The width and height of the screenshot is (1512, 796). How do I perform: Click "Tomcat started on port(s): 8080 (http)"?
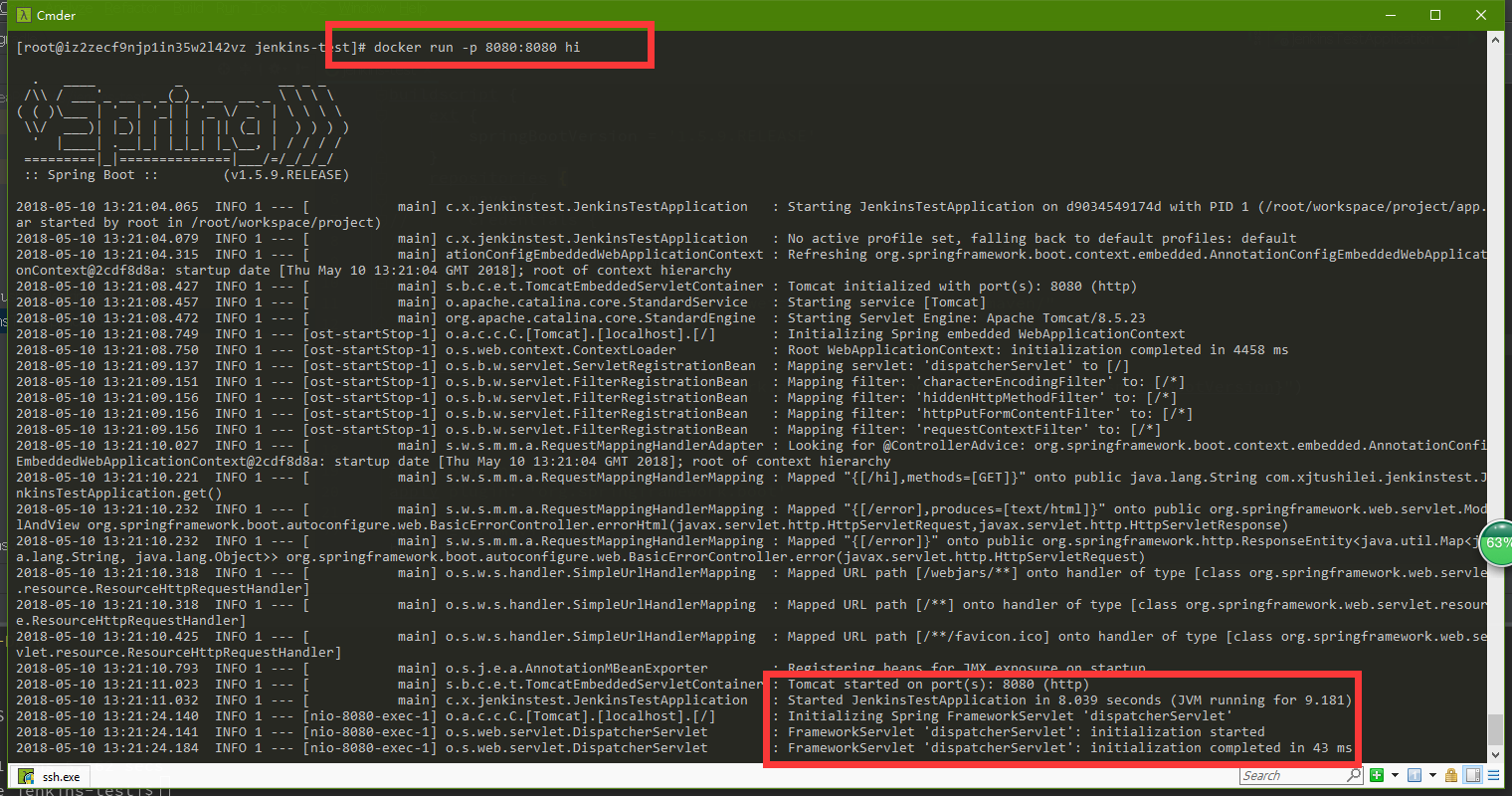(939, 684)
